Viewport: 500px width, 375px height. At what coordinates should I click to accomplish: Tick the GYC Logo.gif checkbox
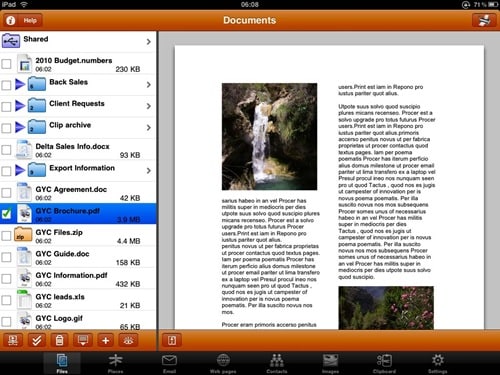[x=6, y=321]
